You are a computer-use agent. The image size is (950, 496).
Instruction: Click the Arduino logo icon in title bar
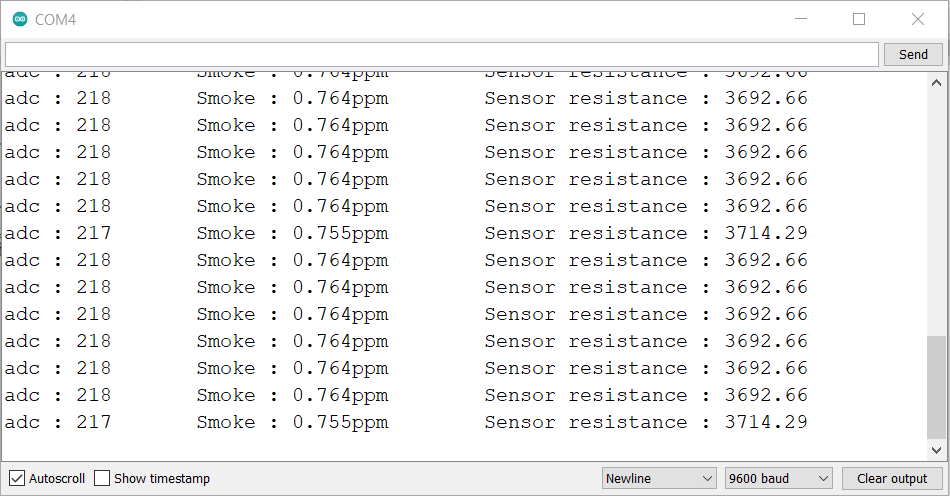tap(20, 19)
